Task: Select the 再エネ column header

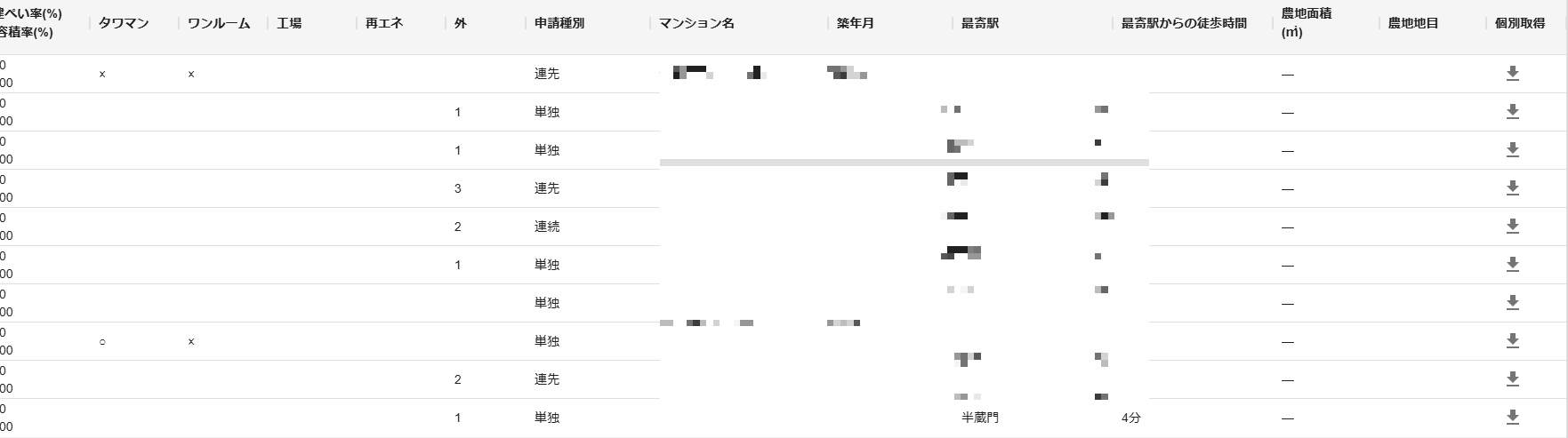Action: pos(384,23)
